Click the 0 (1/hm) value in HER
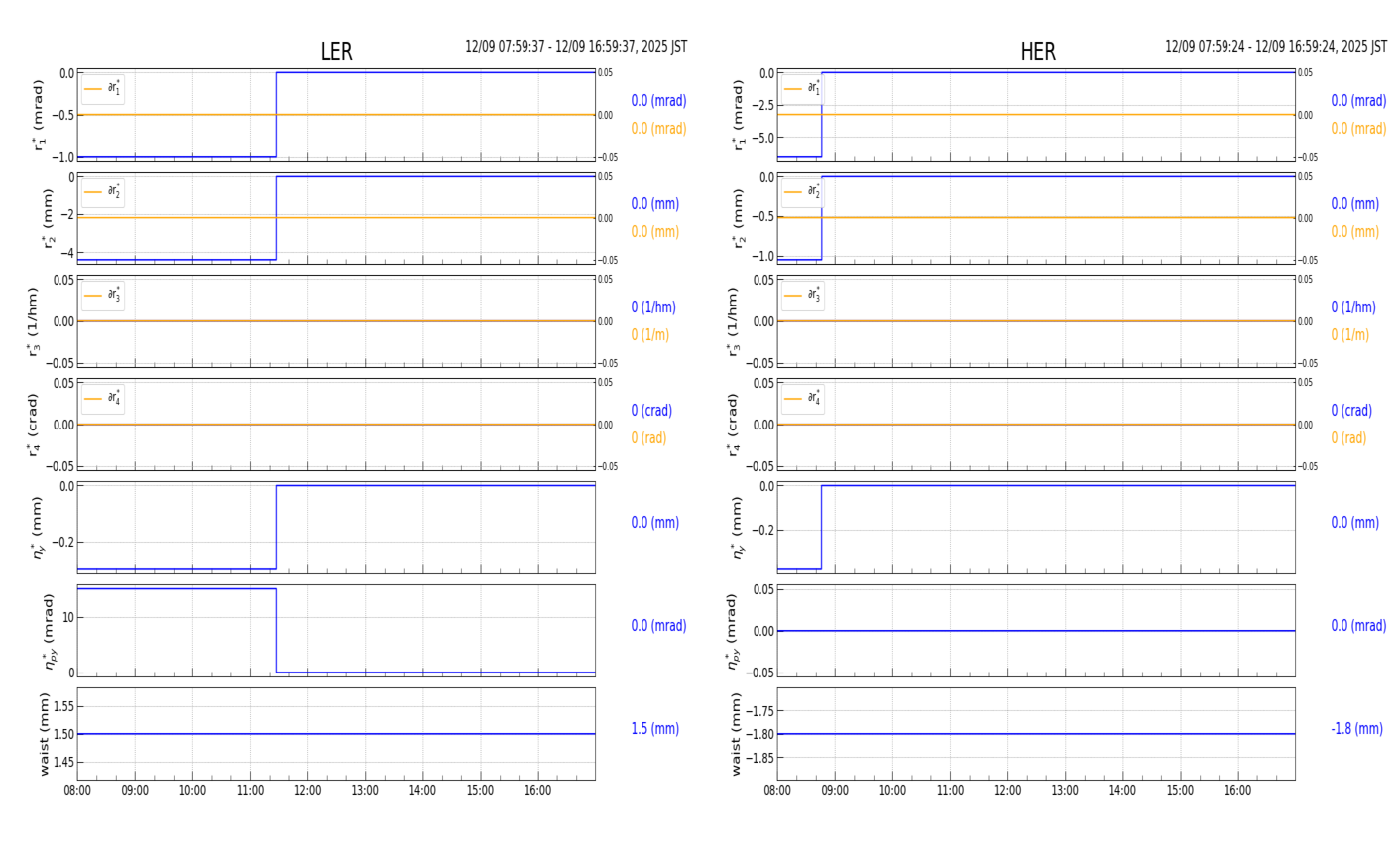 pos(1353,307)
